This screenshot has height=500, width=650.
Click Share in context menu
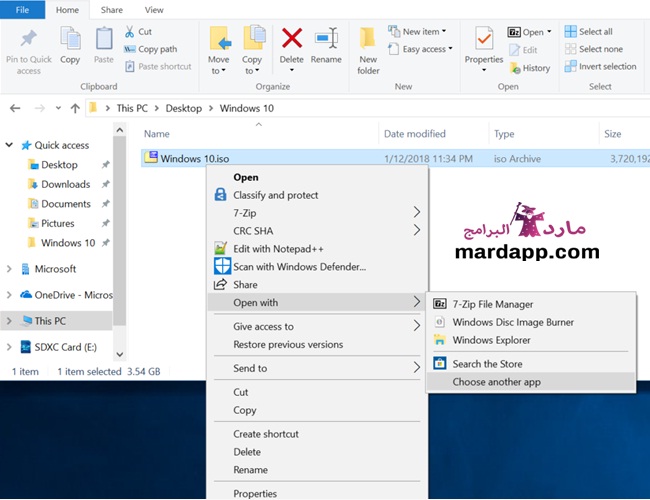tap(245, 284)
